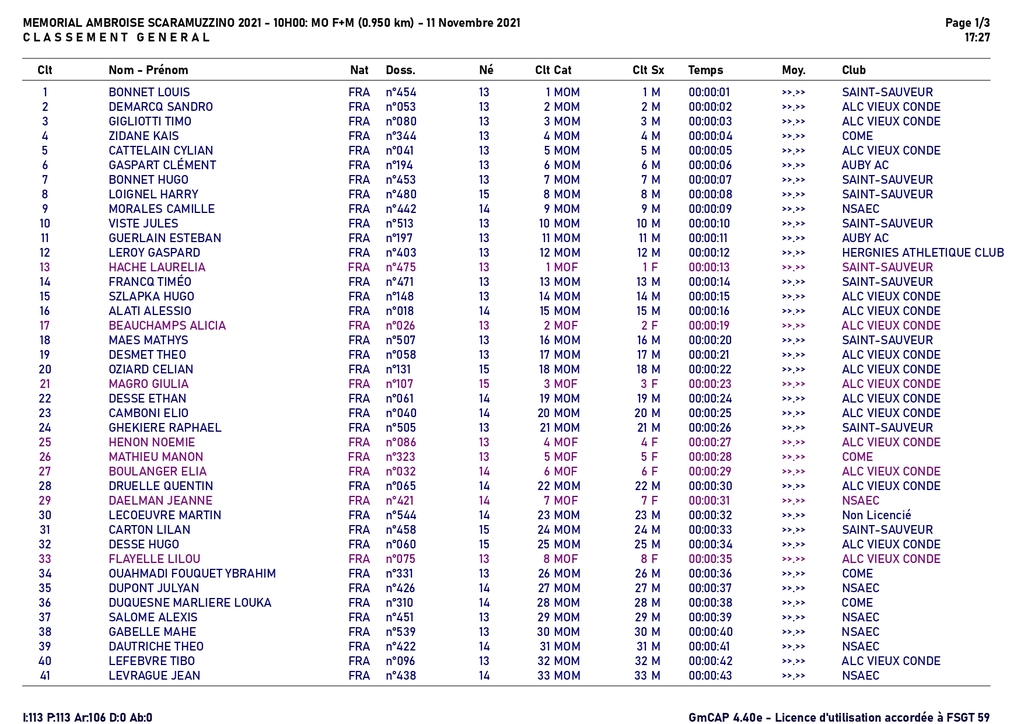Select the name BONNET LOUIS
The height and width of the screenshot is (724, 1024).
[x=149, y=92]
